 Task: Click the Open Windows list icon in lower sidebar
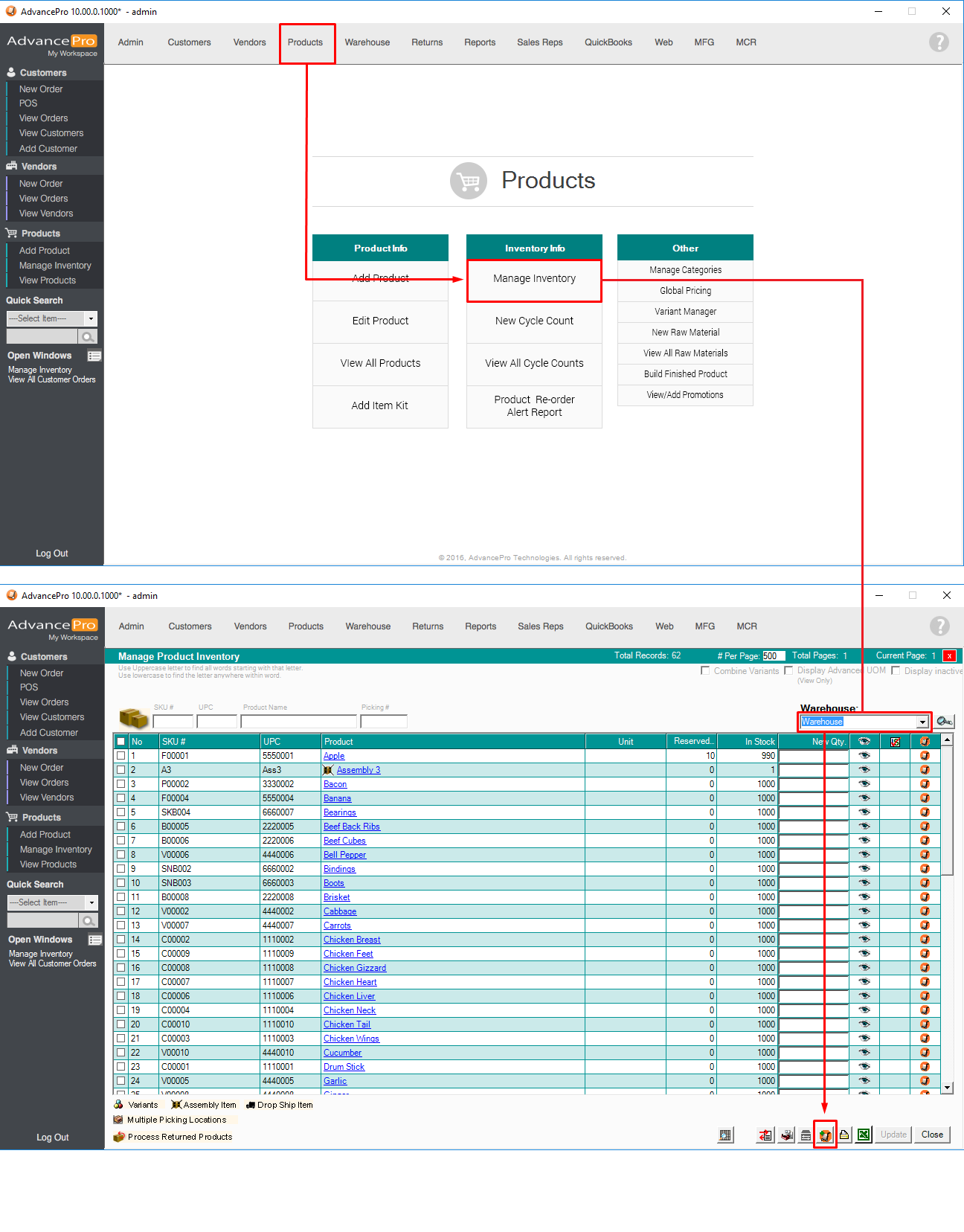coord(95,940)
